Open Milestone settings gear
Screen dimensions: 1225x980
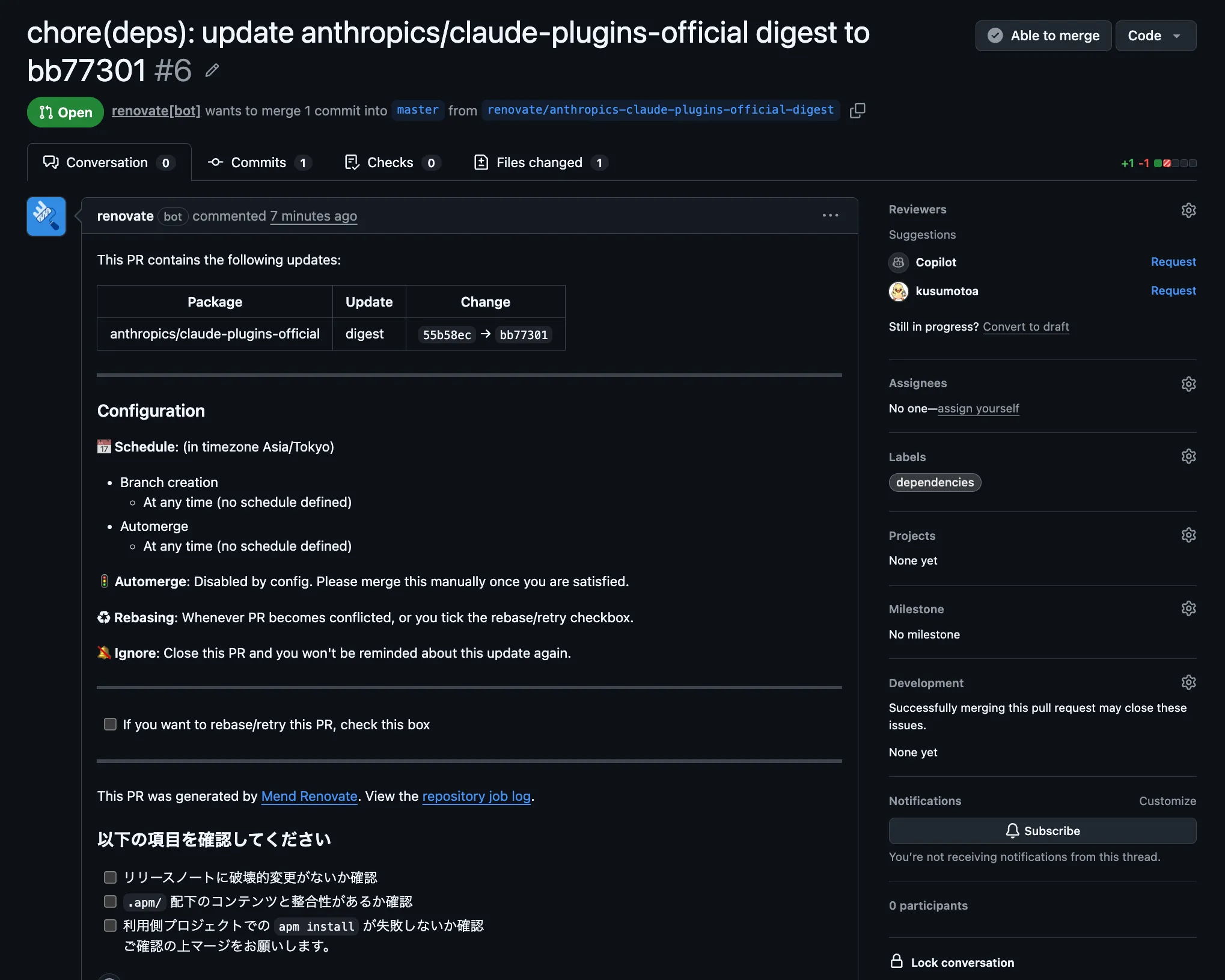click(x=1188, y=608)
